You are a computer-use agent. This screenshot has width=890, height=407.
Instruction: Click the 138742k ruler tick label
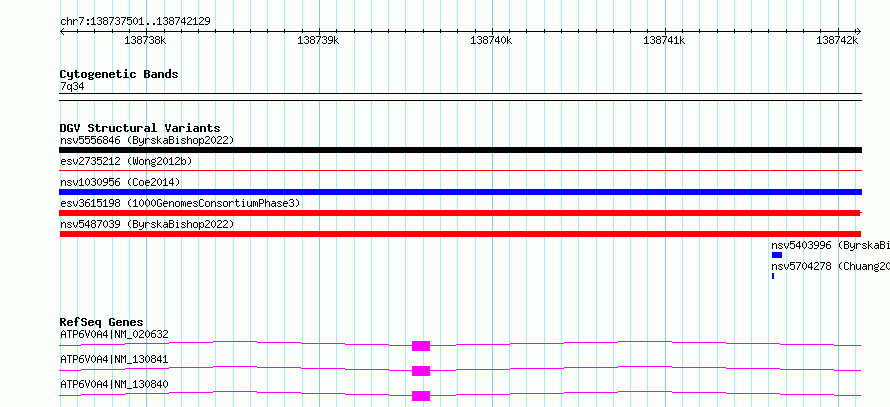837,40
